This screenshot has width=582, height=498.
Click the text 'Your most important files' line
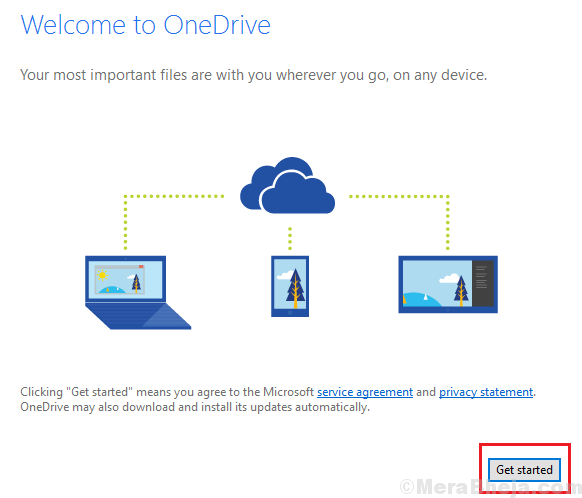[x=254, y=75]
